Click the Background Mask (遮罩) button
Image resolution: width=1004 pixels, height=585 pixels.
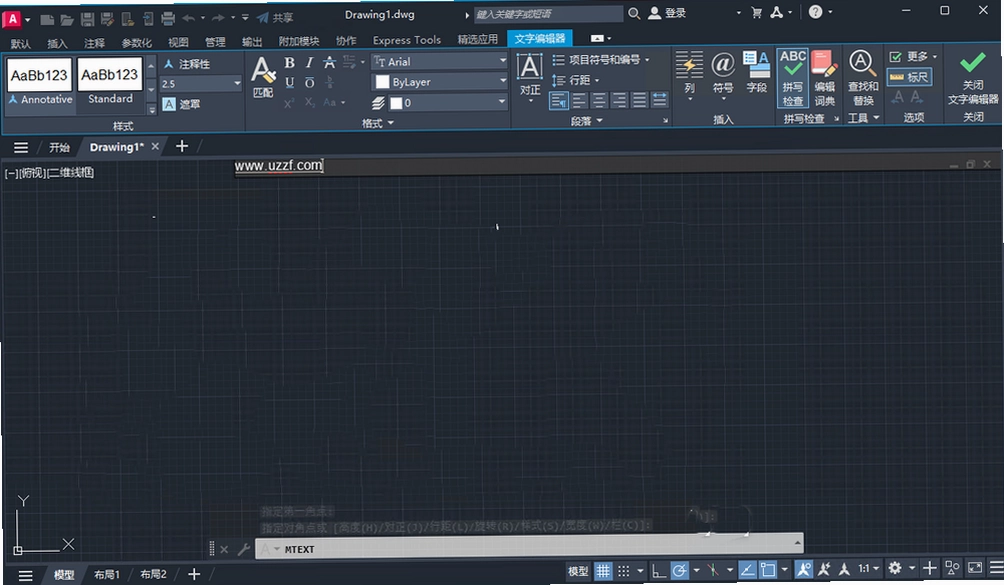(181, 104)
